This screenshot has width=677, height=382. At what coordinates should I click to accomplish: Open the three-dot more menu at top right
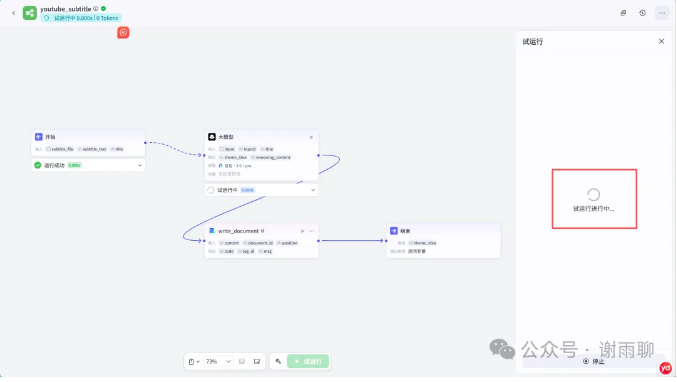click(662, 13)
